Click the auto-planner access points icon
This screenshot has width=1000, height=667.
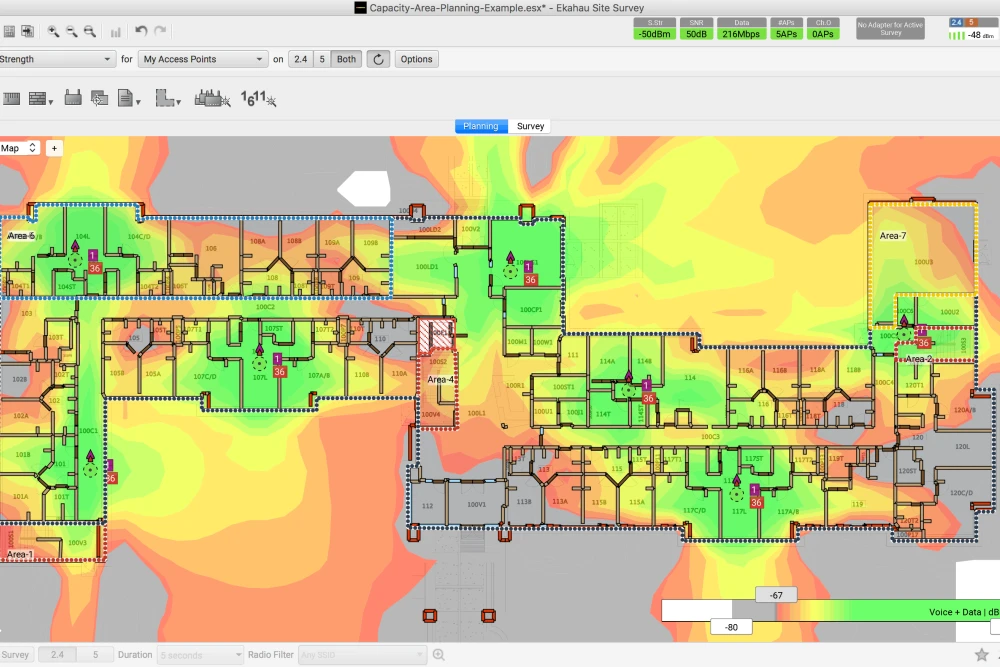pos(214,99)
